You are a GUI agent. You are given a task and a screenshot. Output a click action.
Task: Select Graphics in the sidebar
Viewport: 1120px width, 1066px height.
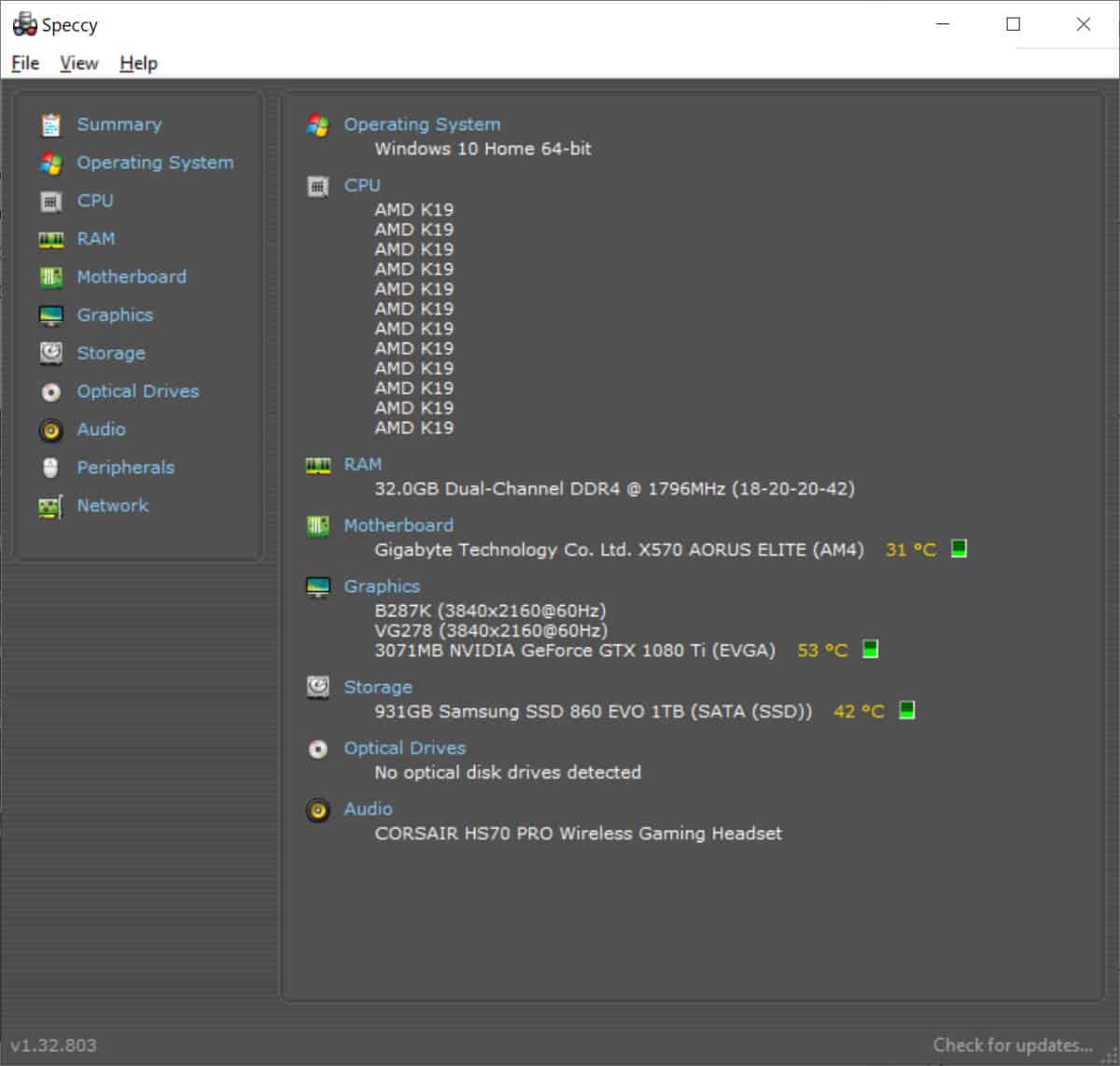pyautogui.click(x=115, y=316)
